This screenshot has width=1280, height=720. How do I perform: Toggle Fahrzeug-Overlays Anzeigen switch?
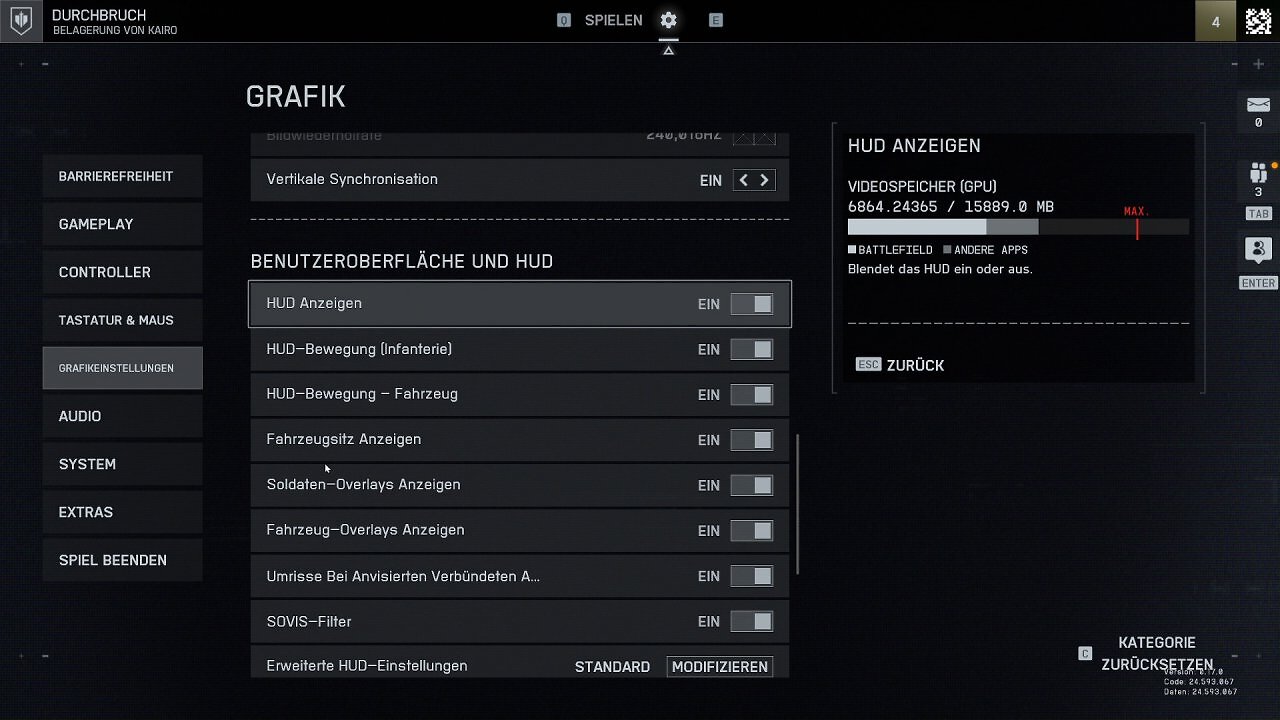(752, 531)
